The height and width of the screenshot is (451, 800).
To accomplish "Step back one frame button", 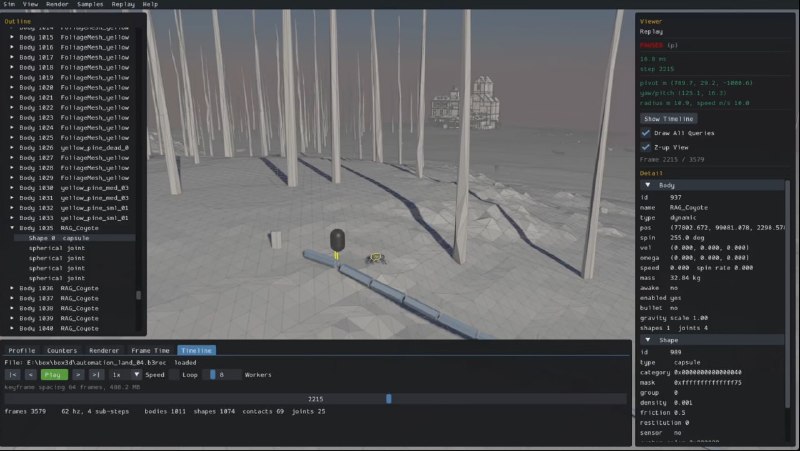I will point(31,374).
